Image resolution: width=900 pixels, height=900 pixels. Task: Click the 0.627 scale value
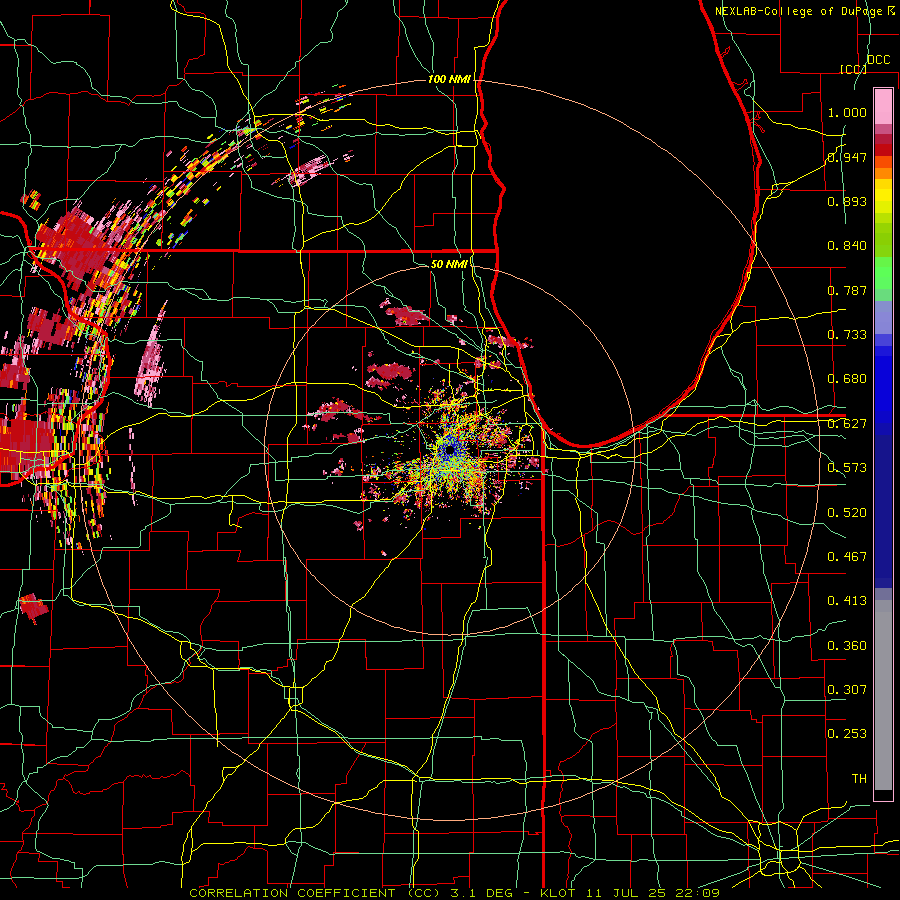[x=847, y=424]
